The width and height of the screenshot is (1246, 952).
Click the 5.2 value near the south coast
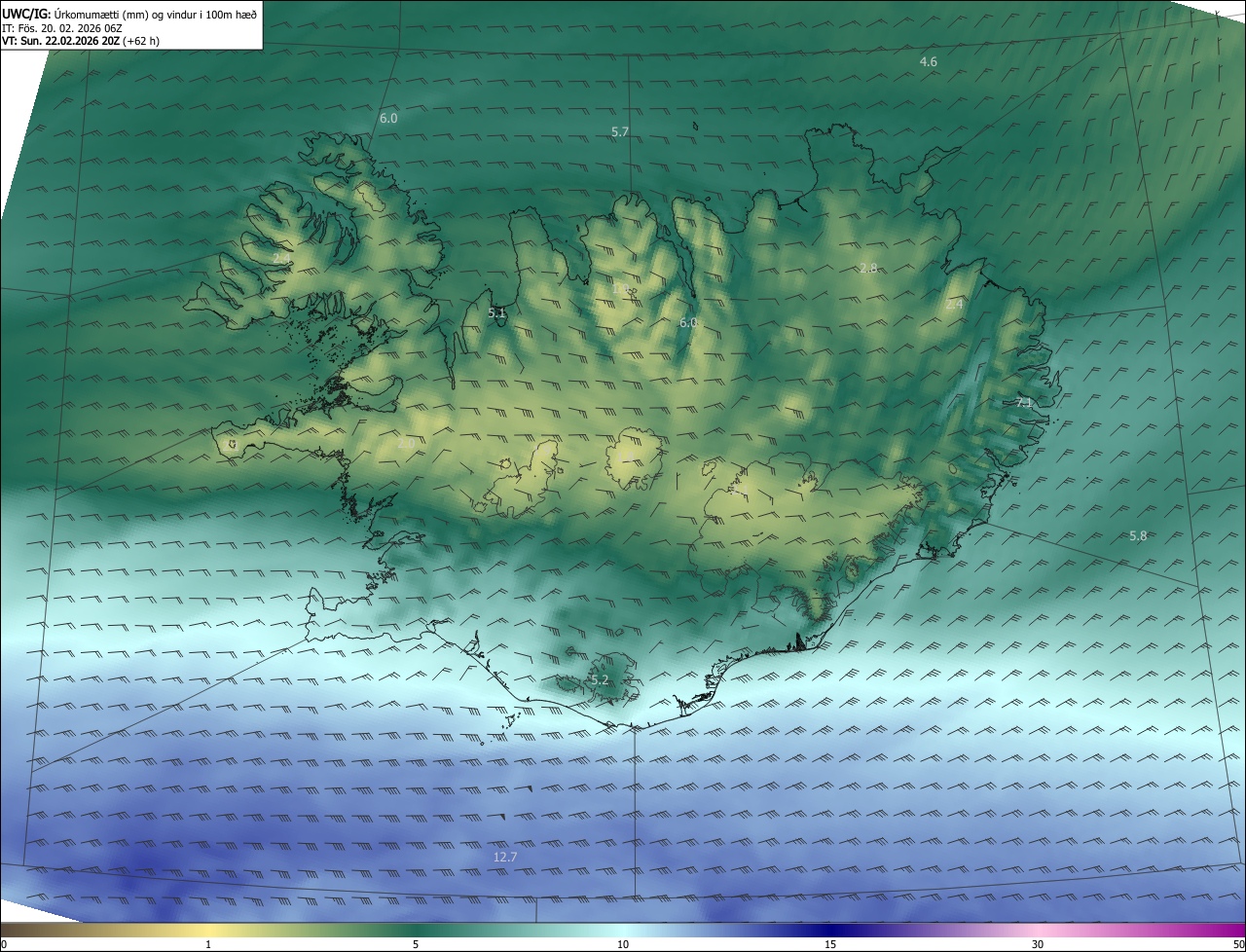(x=600, y=680)
